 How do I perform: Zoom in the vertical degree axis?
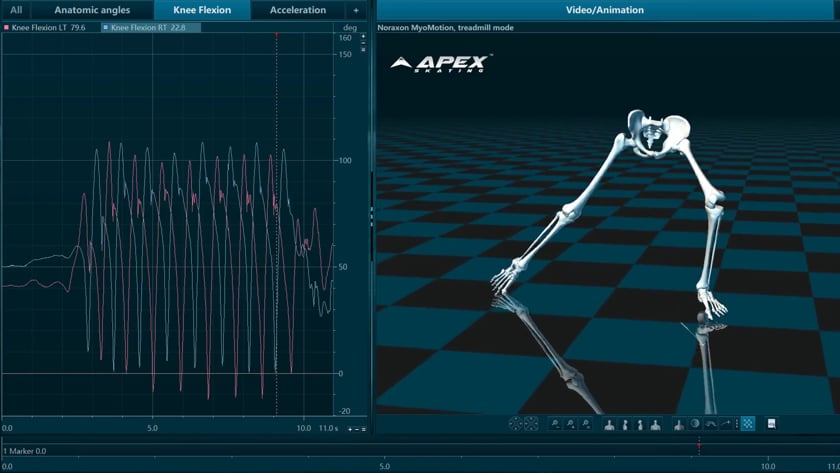[x=363, y=36]
